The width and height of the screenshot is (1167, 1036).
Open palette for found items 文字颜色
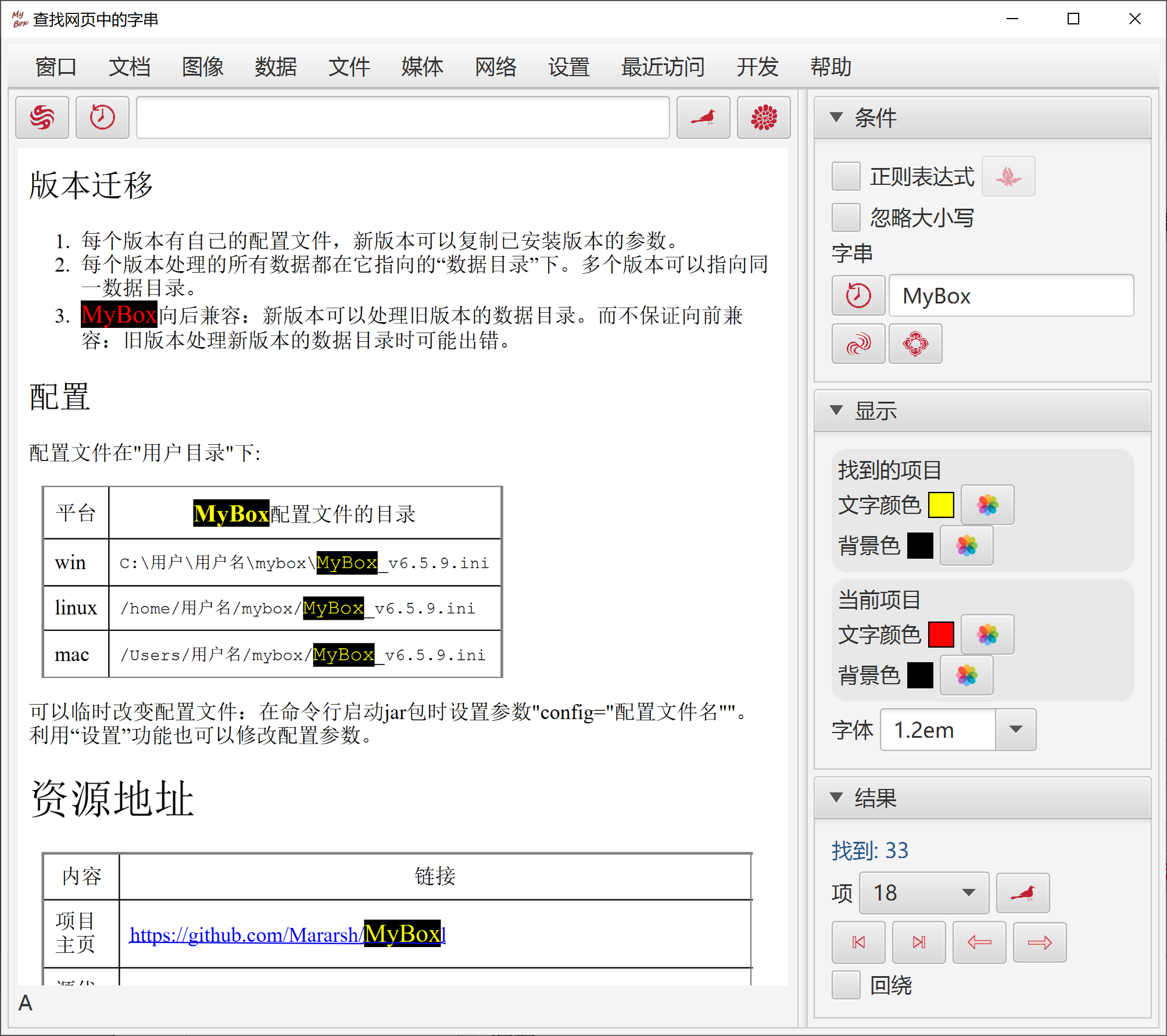(987, 505)
